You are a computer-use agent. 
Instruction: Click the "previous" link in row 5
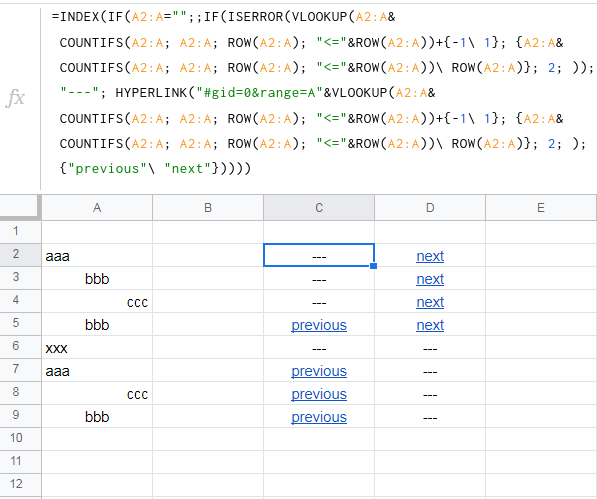coord(319,325)
